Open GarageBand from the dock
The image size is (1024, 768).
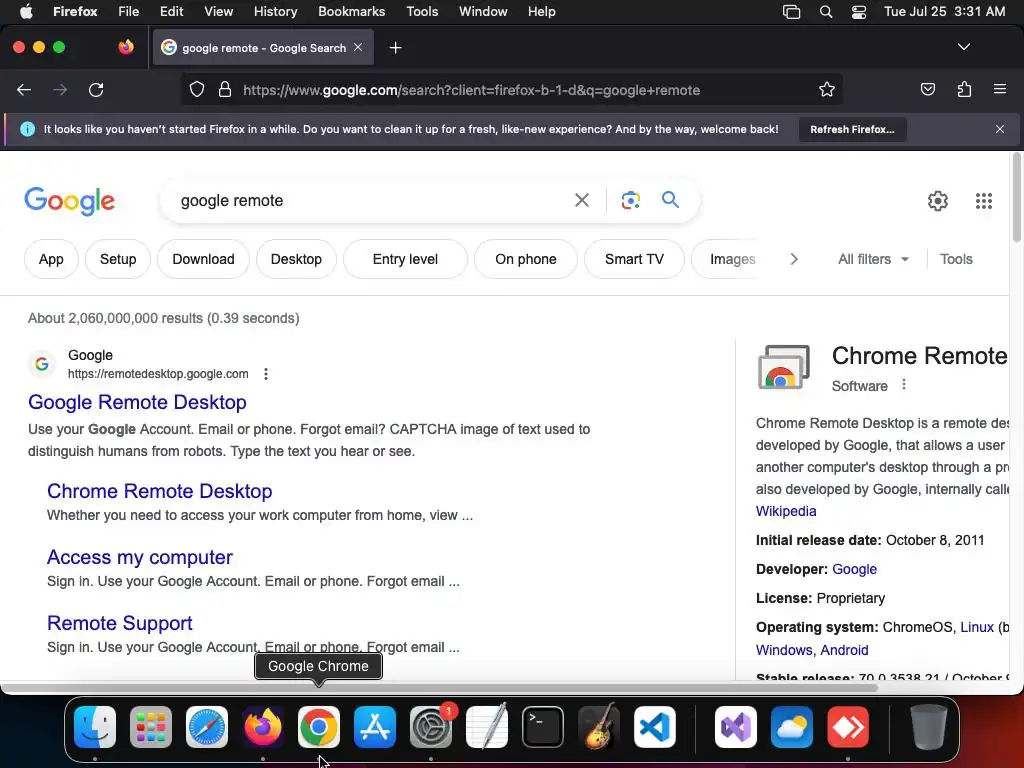coord(599,726)
